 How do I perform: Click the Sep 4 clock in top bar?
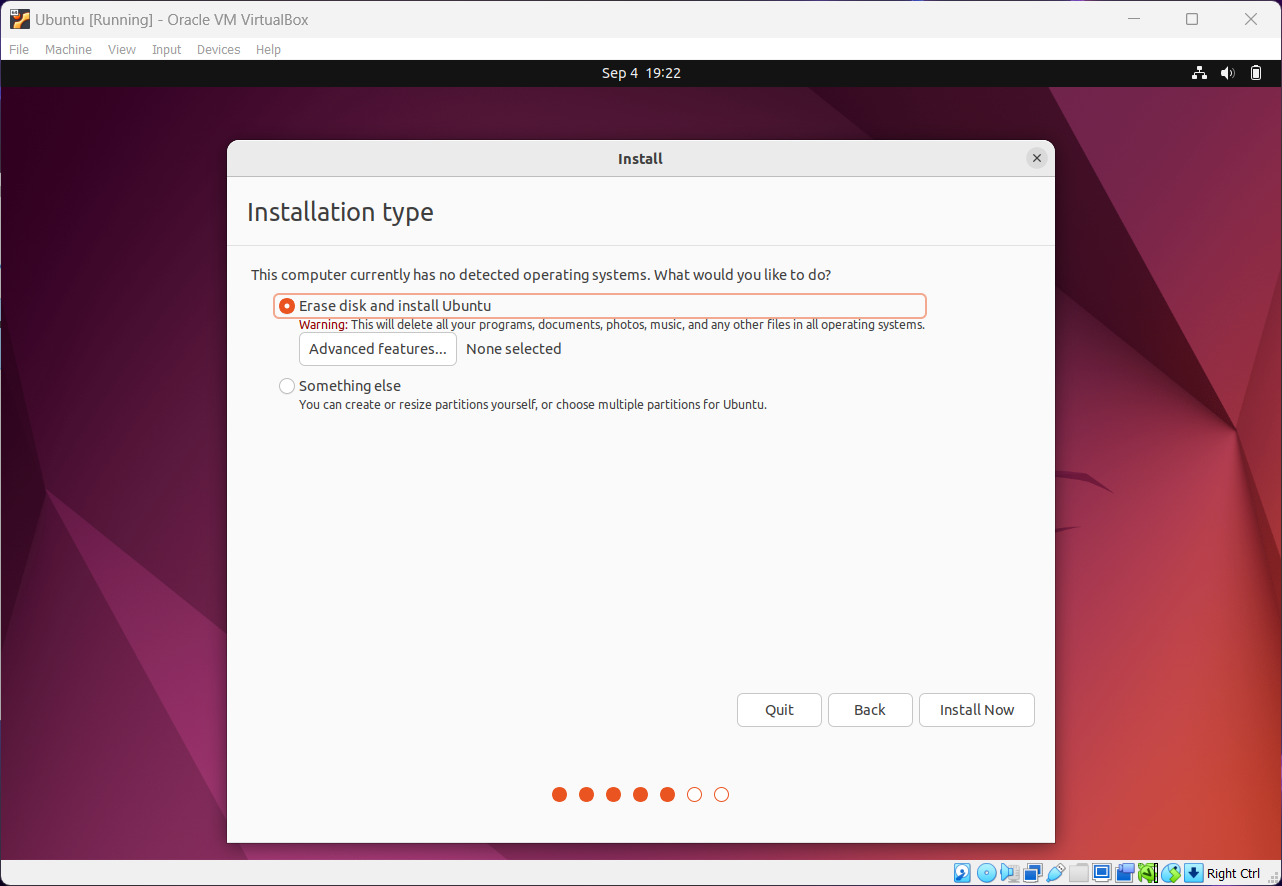pos(641,72)
